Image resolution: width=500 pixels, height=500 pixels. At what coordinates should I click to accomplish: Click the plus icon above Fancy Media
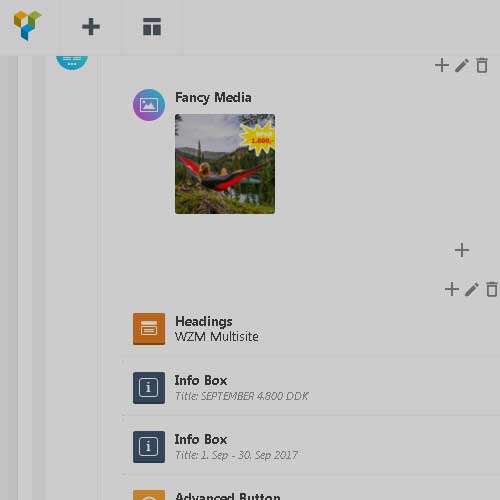[x=442, y=65]
